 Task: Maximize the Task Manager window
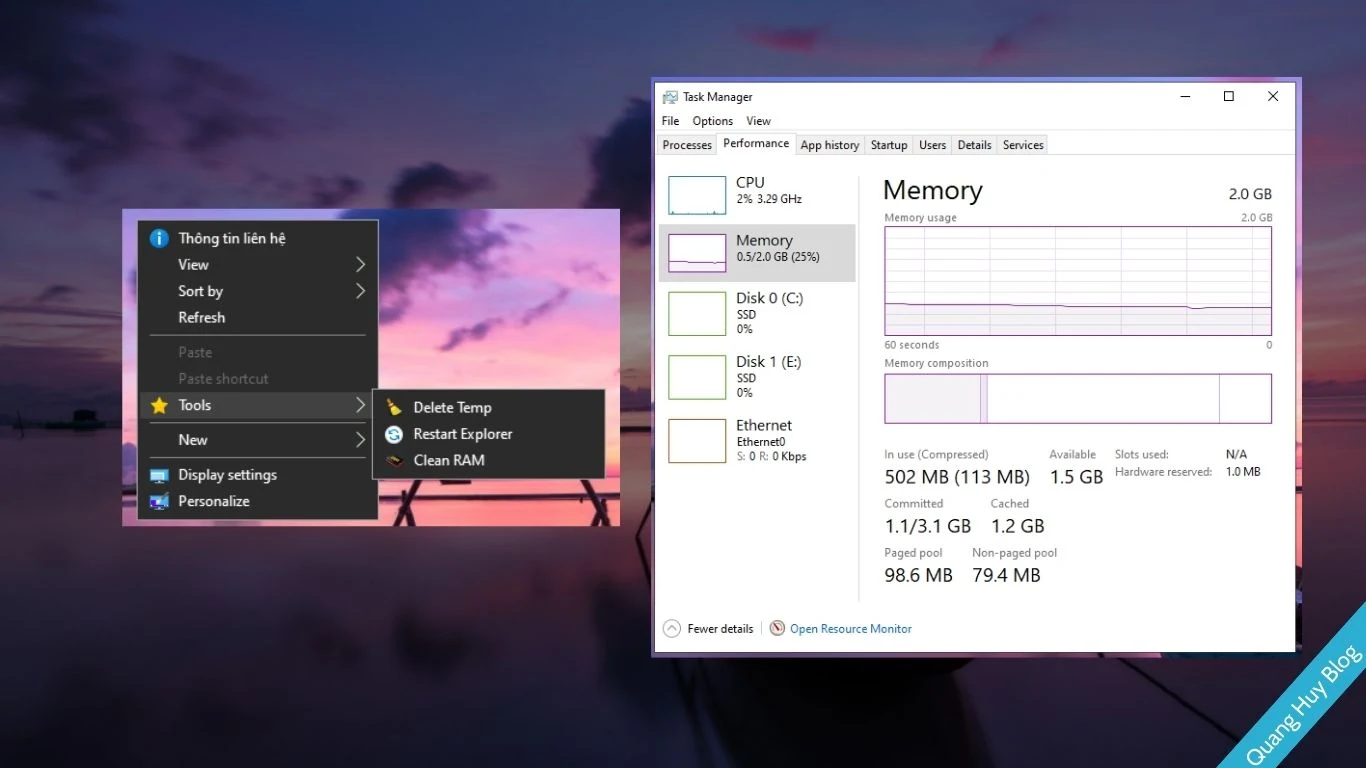[1229, 97]
